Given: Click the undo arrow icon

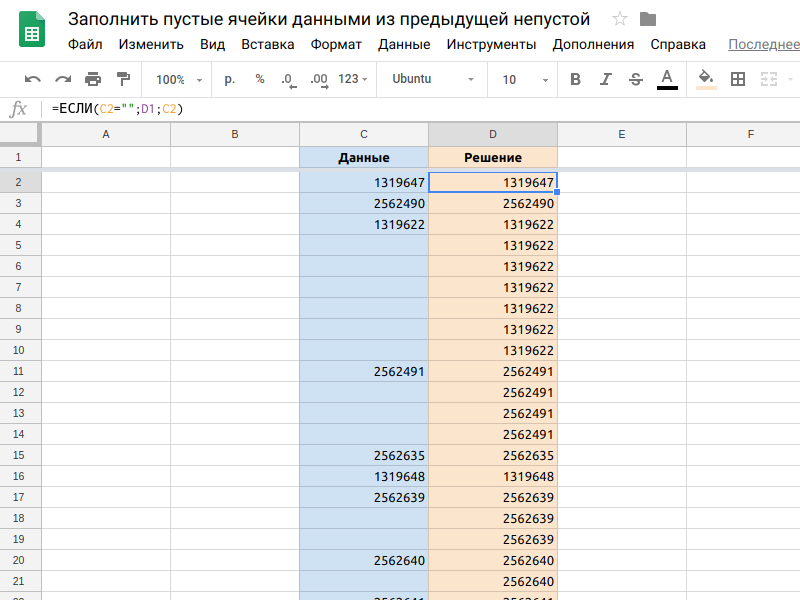Looking at the screenshot, I should coord(33,80).
